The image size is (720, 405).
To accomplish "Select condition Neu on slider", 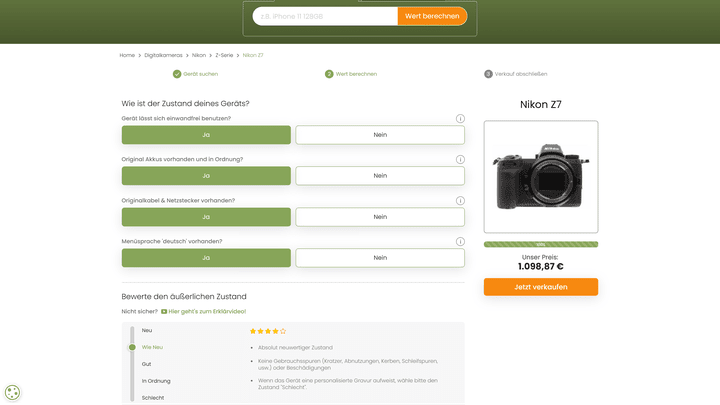I will pyautogui.click(x=147, y=330).
